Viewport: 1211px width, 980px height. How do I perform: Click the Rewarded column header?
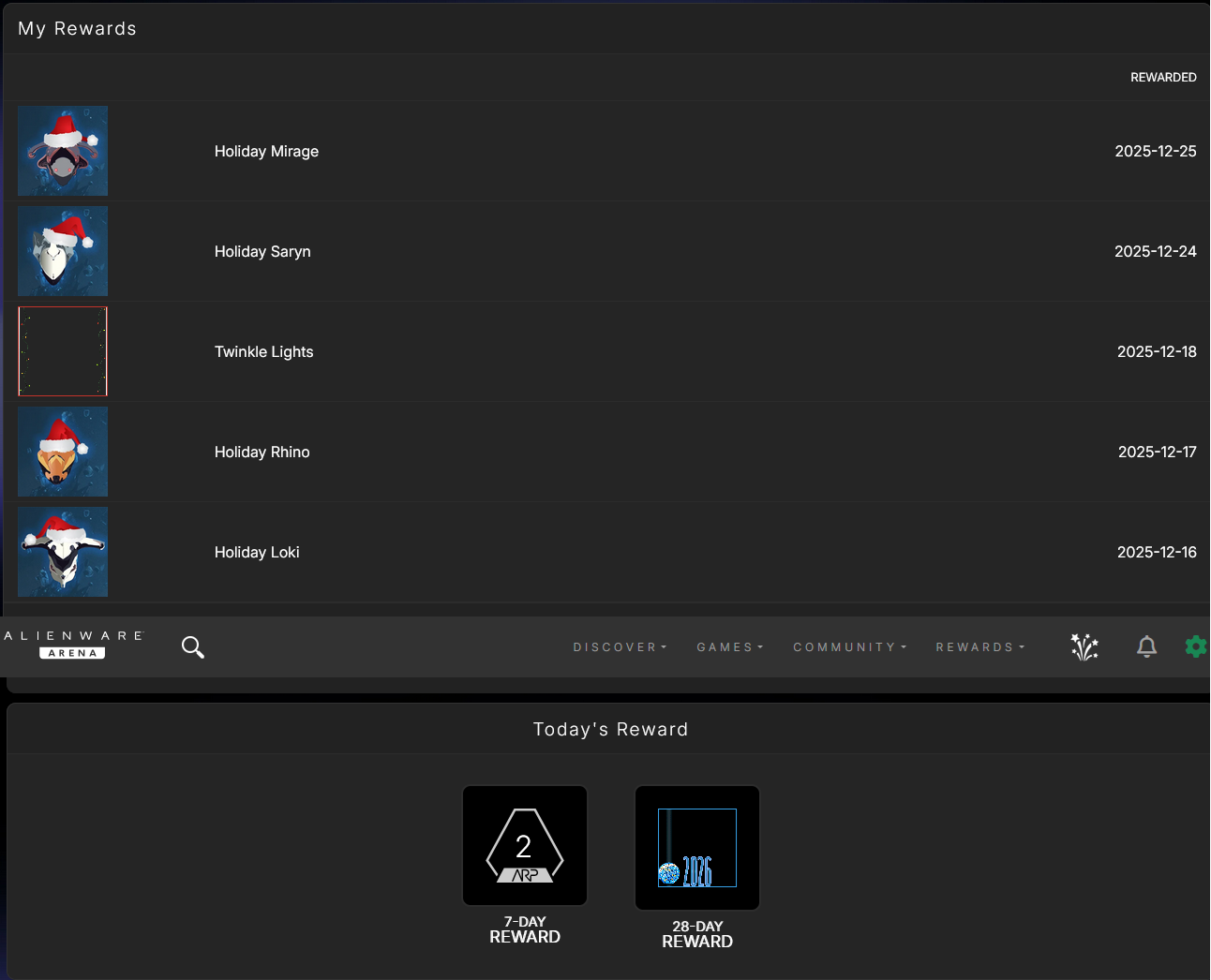point(1162,78)
